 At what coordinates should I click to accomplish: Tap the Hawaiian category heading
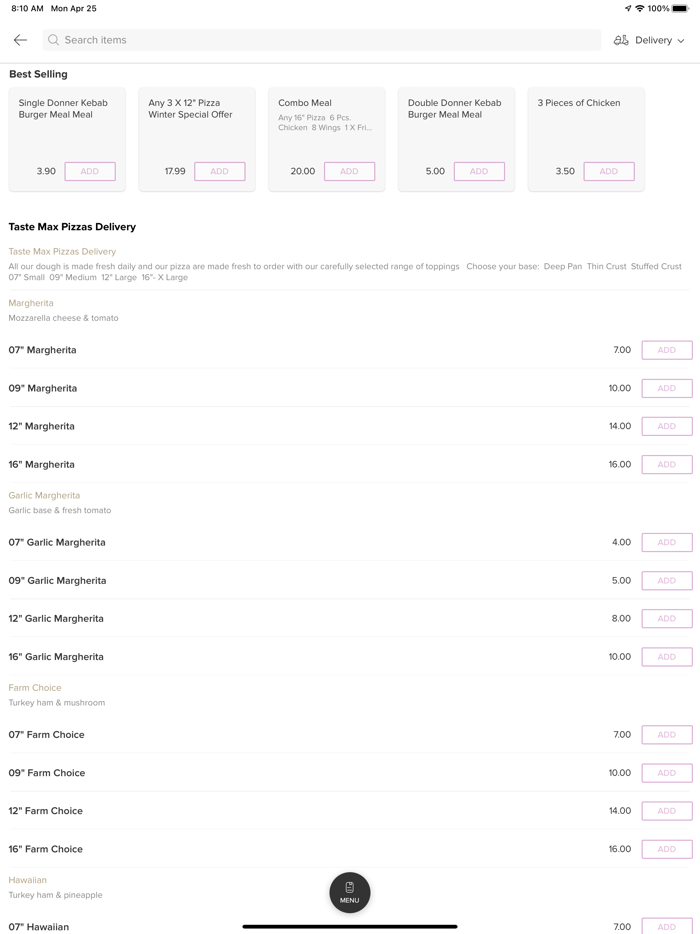pyautogui.click(x=28, y=880)
